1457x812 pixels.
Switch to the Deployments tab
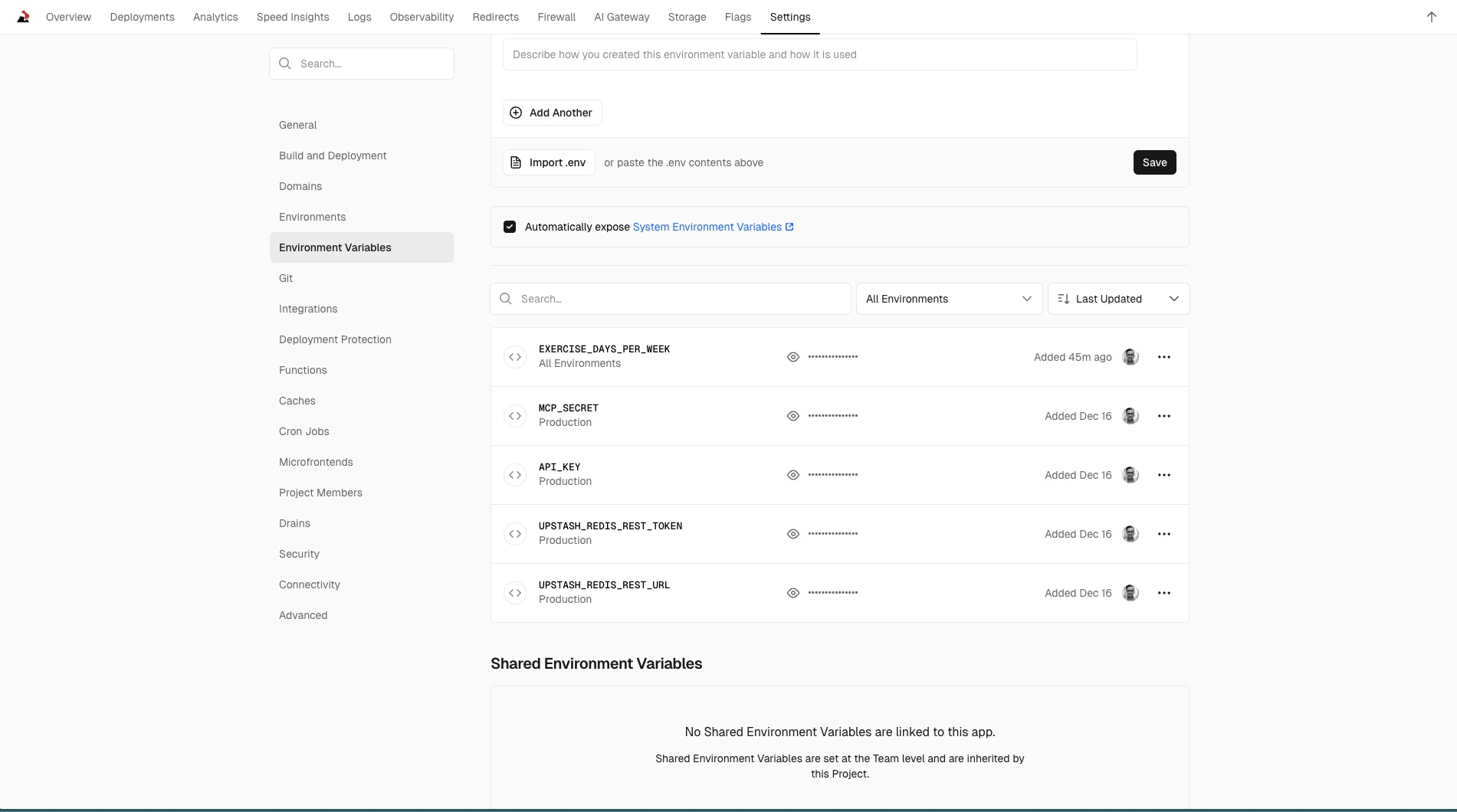pyautogui.click(x=142, y=17)
